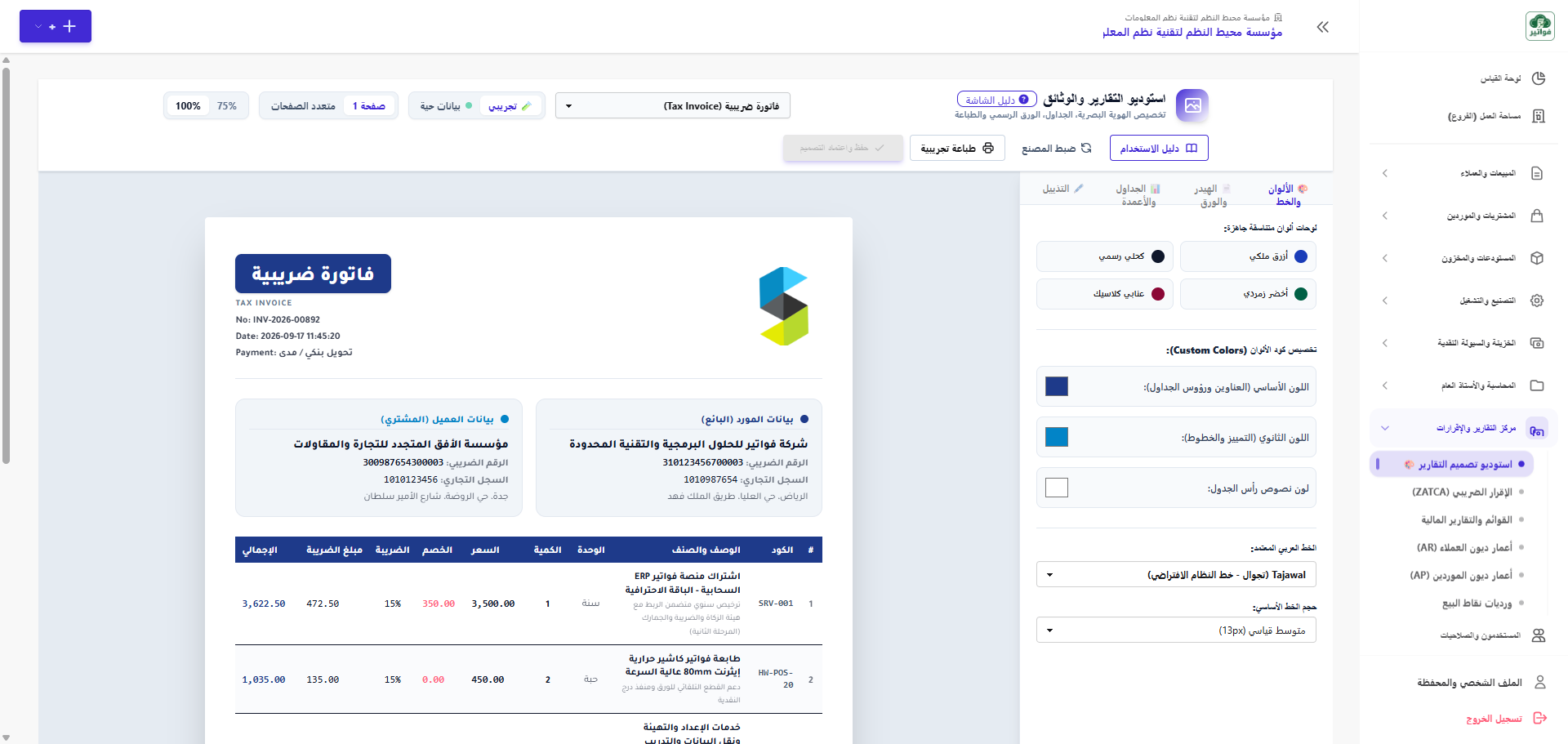The width and height of the screenshot is (1568, 744).
Task: Click the white table header text color swatch
Action: click(1057, 488)
